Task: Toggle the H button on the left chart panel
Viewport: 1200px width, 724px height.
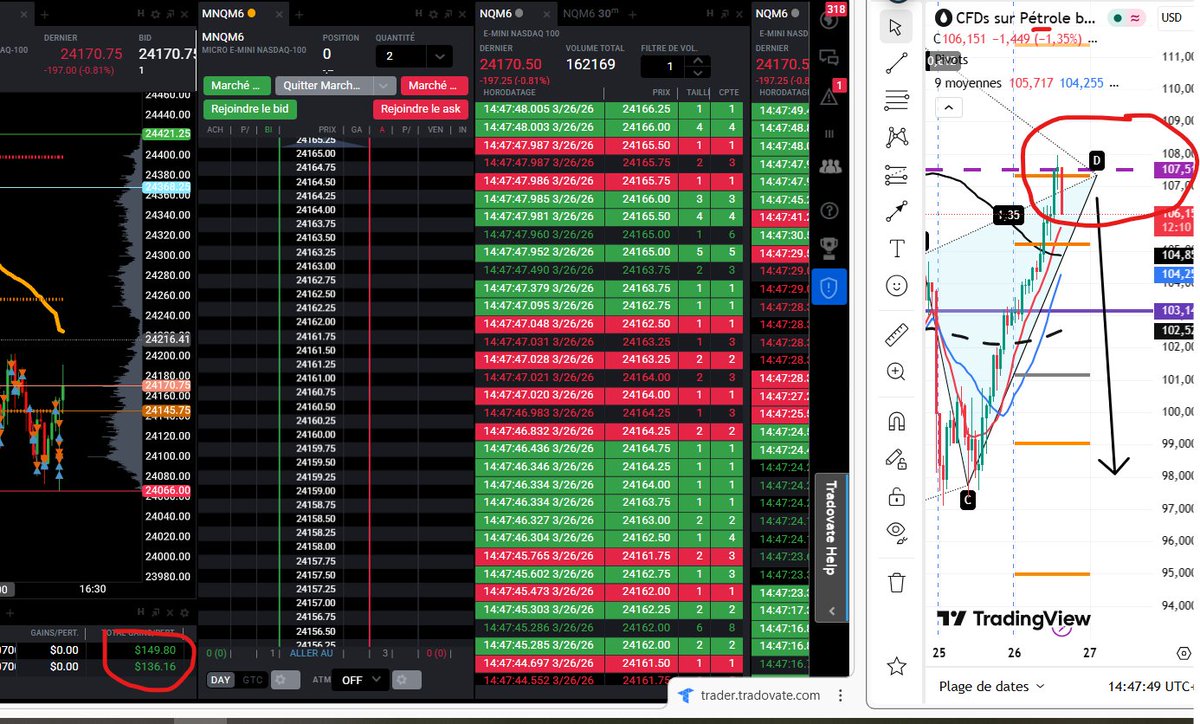Action: (142, 12)
